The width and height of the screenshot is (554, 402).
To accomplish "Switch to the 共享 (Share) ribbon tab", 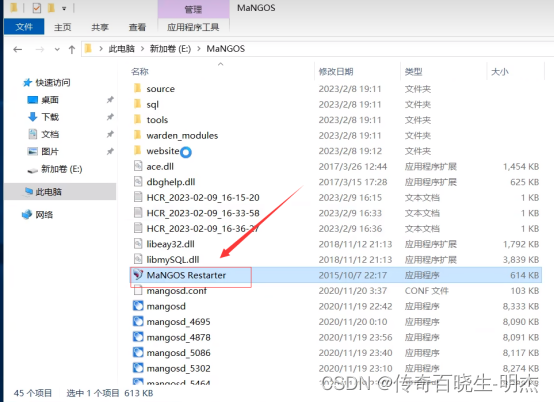I will tap(100, 27).
